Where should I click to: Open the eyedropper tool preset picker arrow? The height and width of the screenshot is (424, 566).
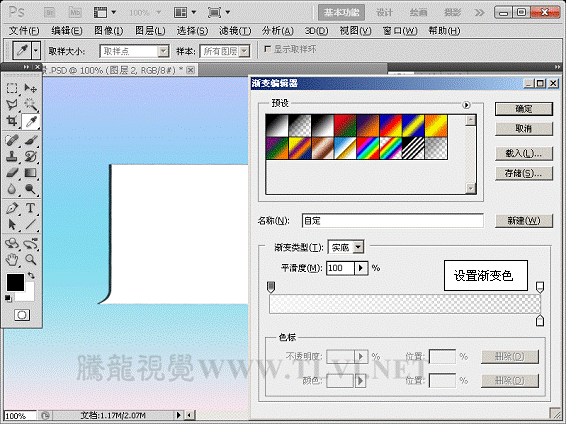36,51
